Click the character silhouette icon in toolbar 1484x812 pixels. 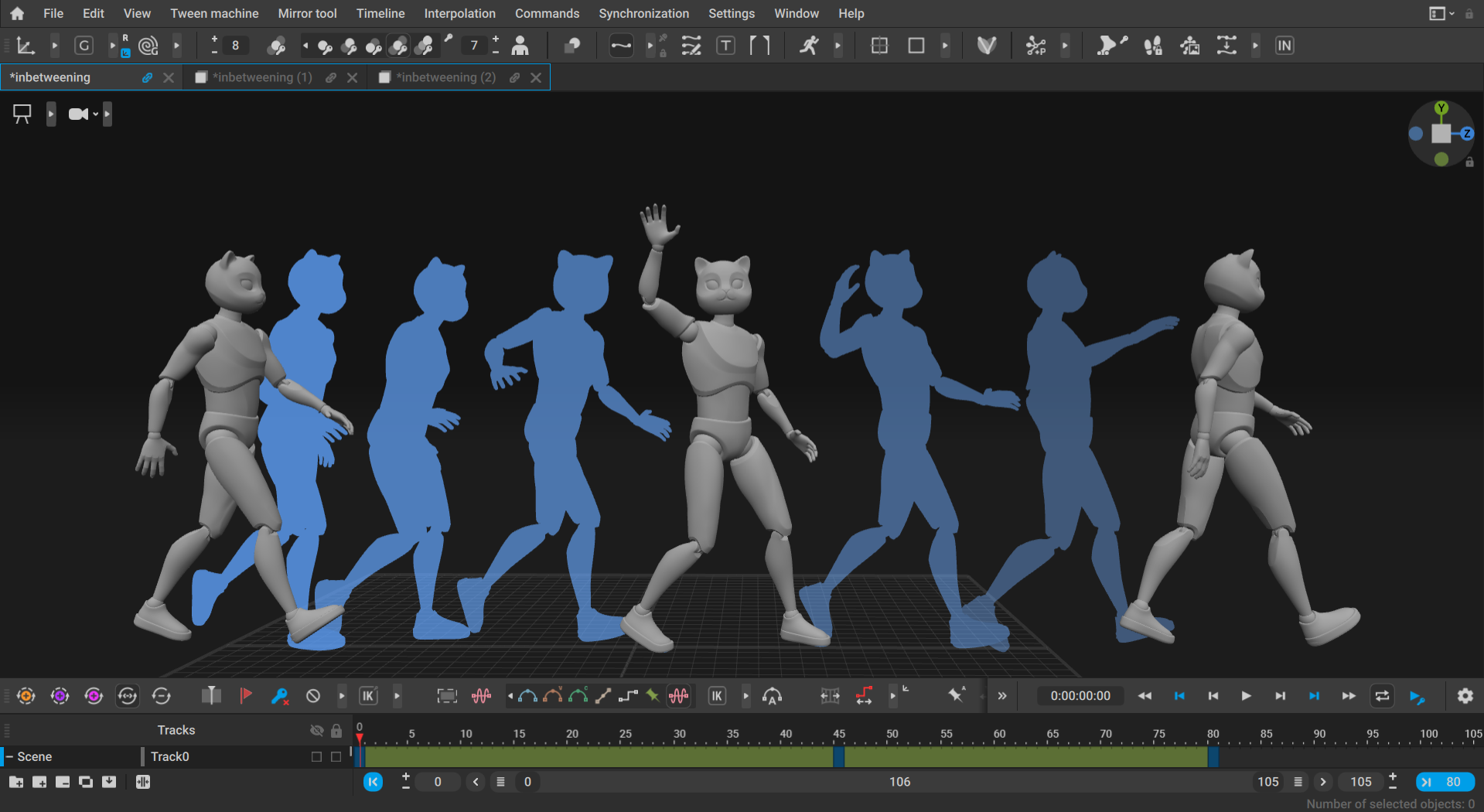pos(520,46)
